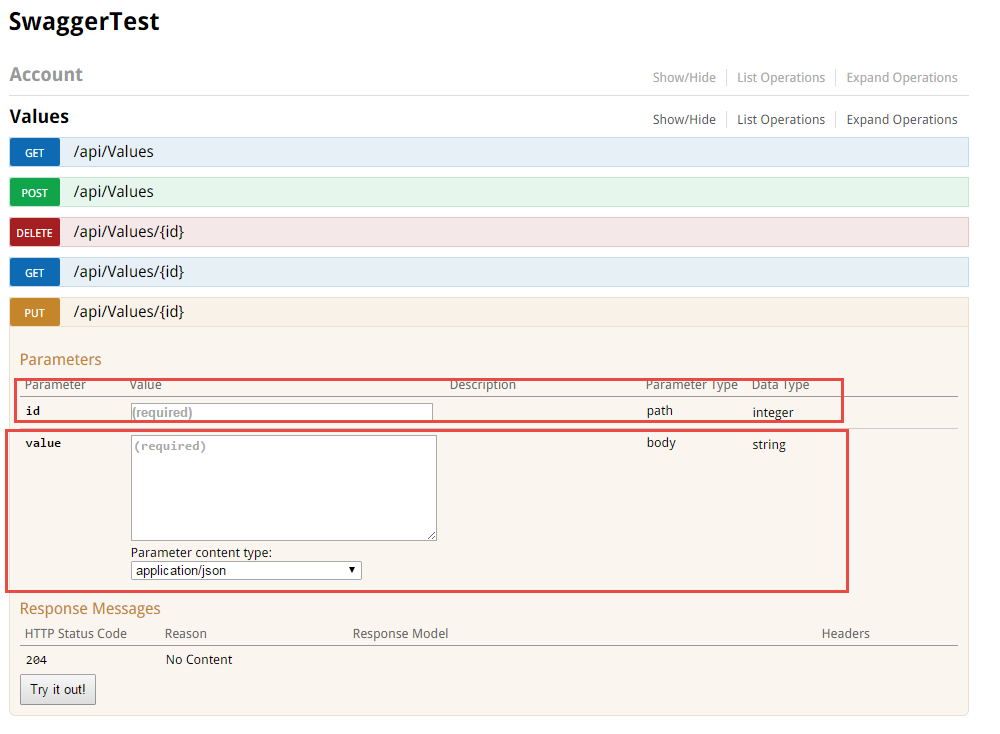Click the 'HTTP Status Code' column header
Screen dimensions: 1000x734
click(76, 634)
